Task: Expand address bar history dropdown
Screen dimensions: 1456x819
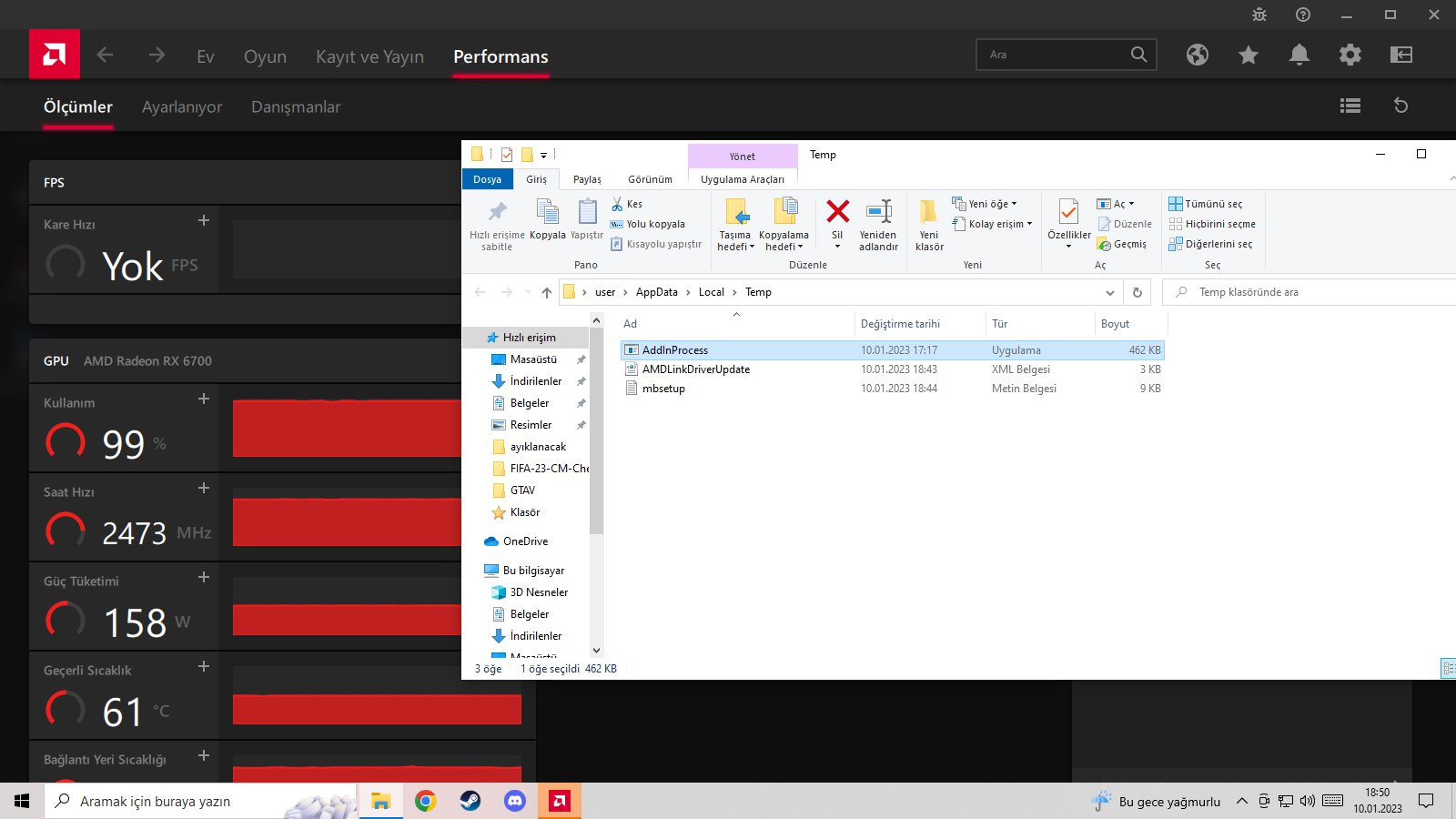Action: [x=1110, y=292]
